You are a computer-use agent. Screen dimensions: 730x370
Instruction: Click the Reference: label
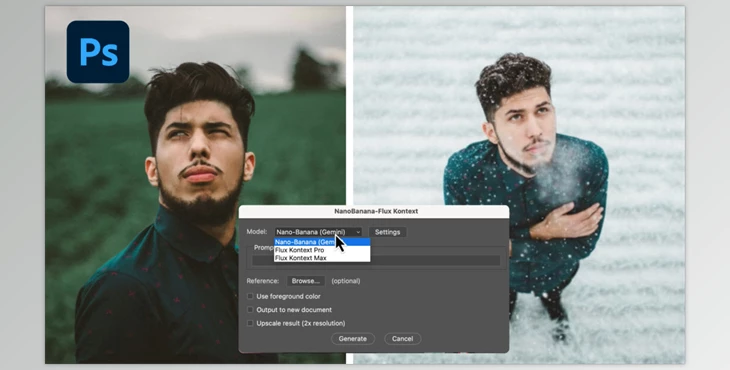pos(263,281)
